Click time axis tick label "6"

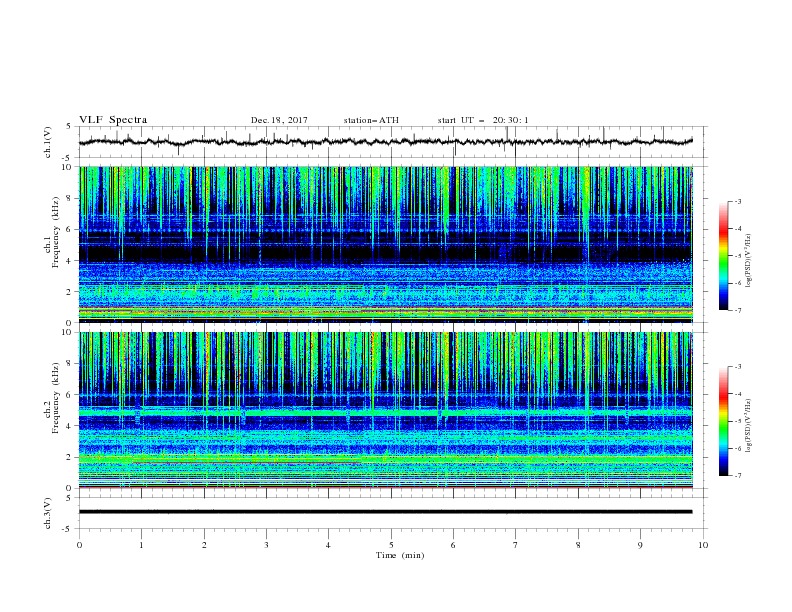pyautogui.click(x=453, y=545)
